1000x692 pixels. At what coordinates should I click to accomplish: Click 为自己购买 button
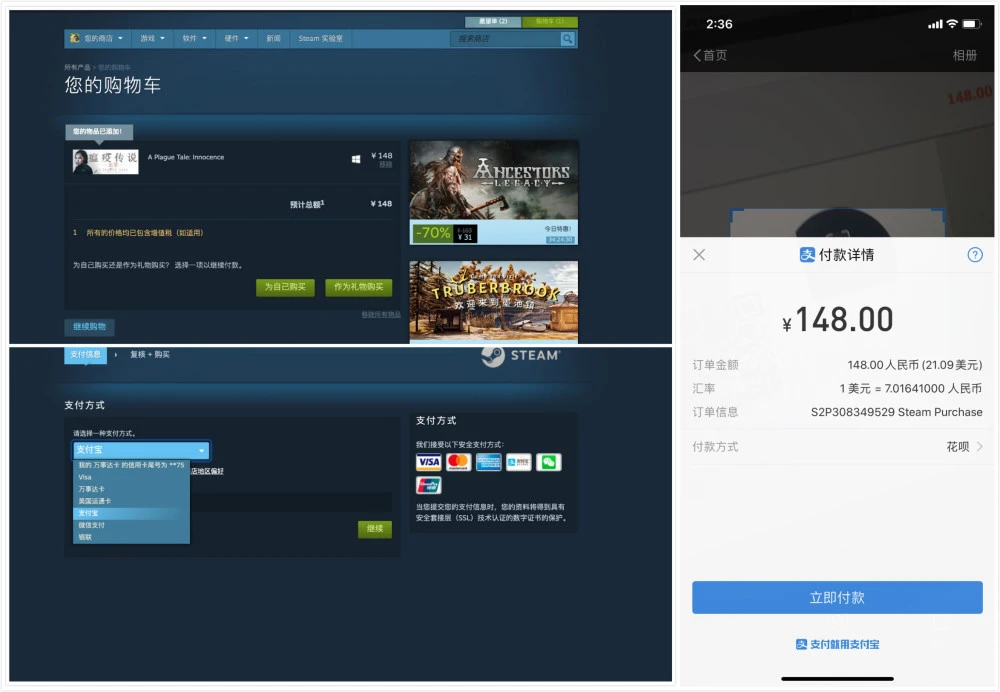click(x=285, y=287)
